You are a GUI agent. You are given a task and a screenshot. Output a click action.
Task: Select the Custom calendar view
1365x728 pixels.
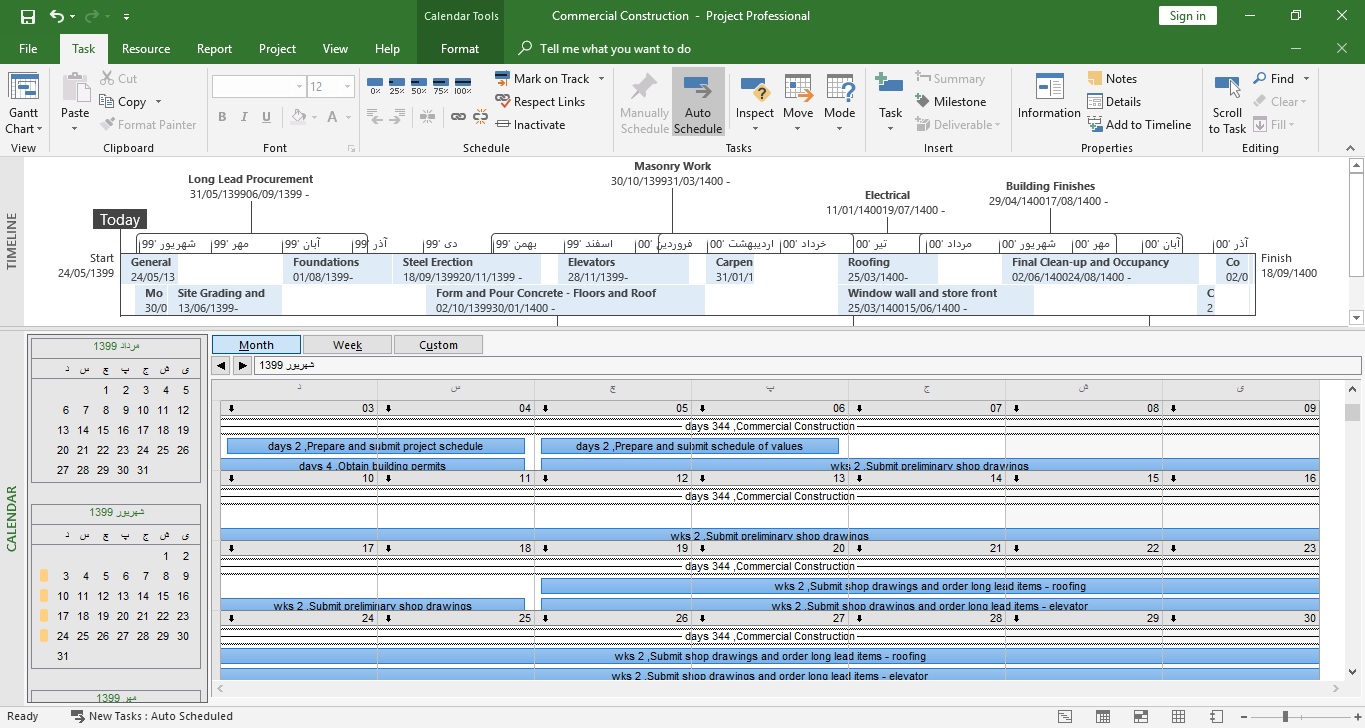pos(438,345)
